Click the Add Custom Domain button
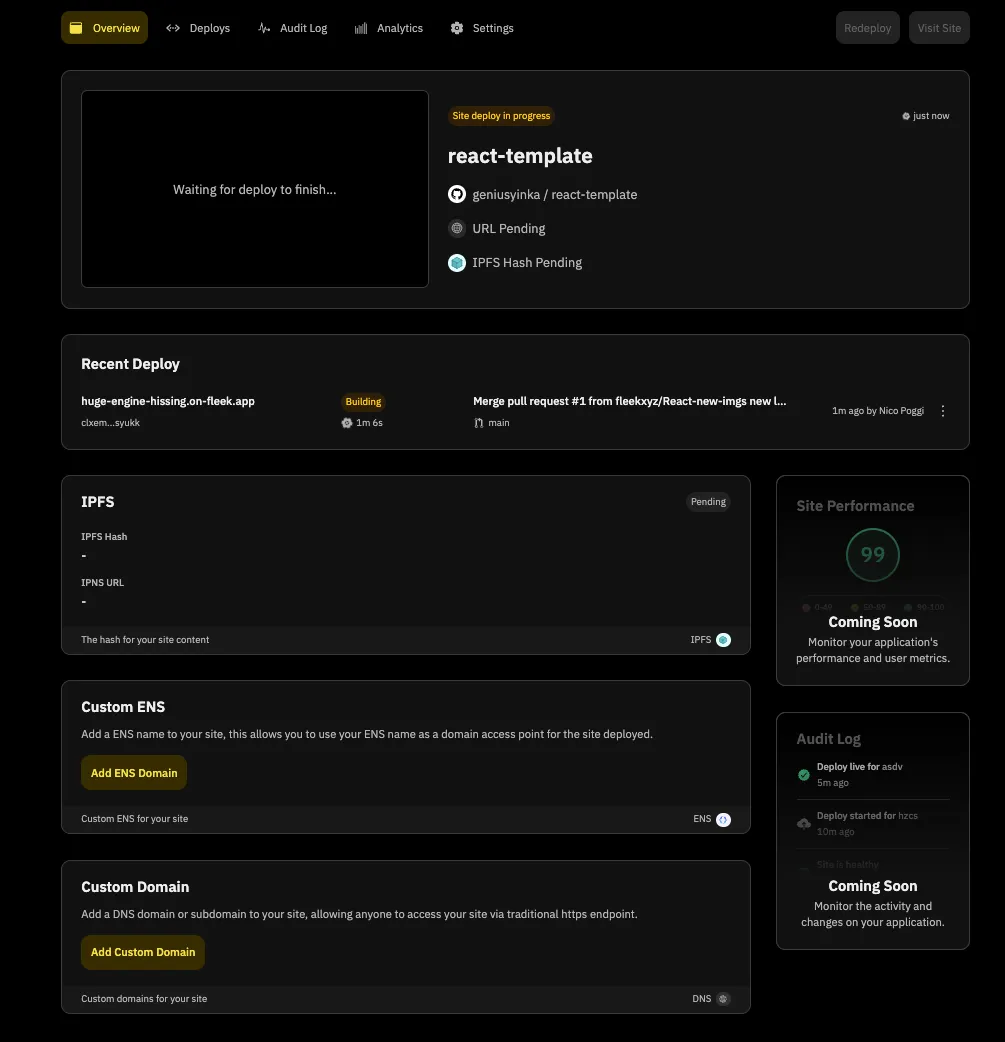Image resolution: width=1005 pixels, height=1042 pixels. (143, 952)
